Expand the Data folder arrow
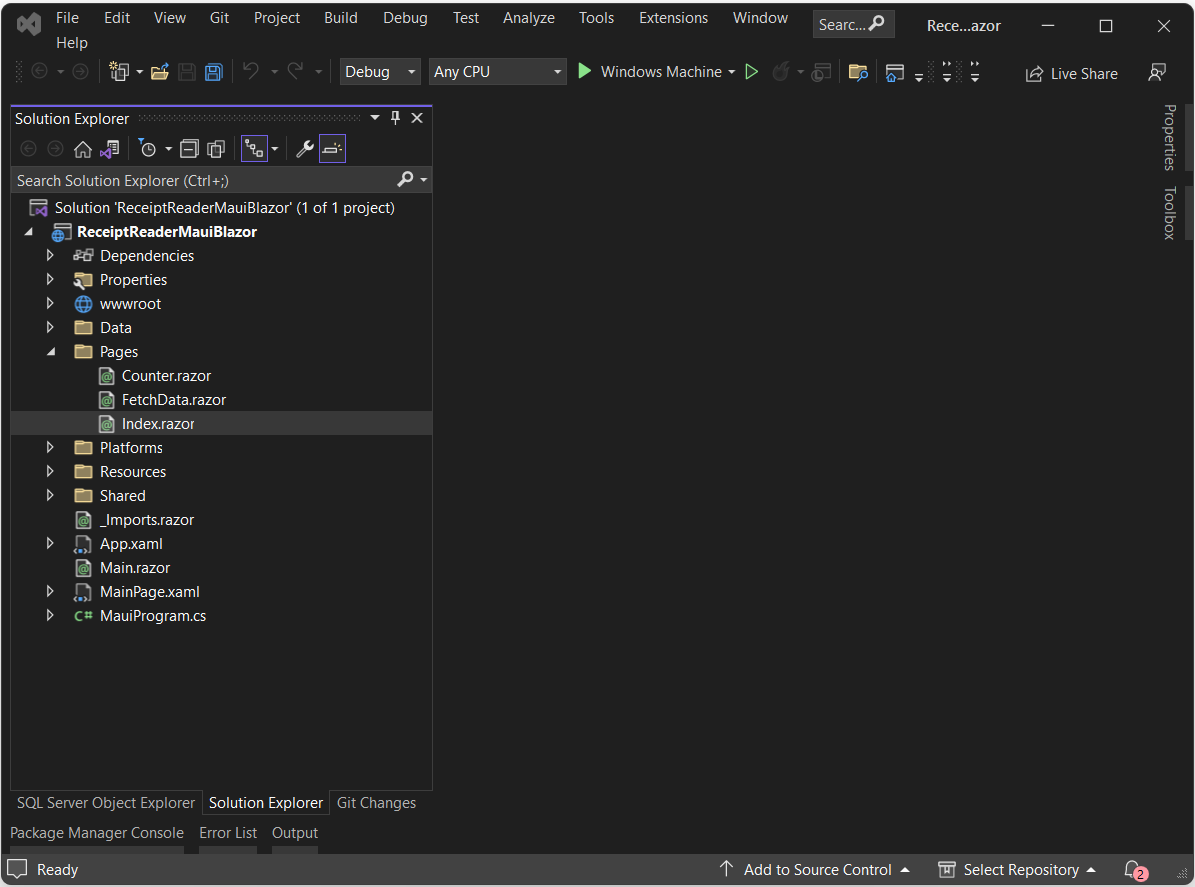1195x887 pixels. click(50, 328)
